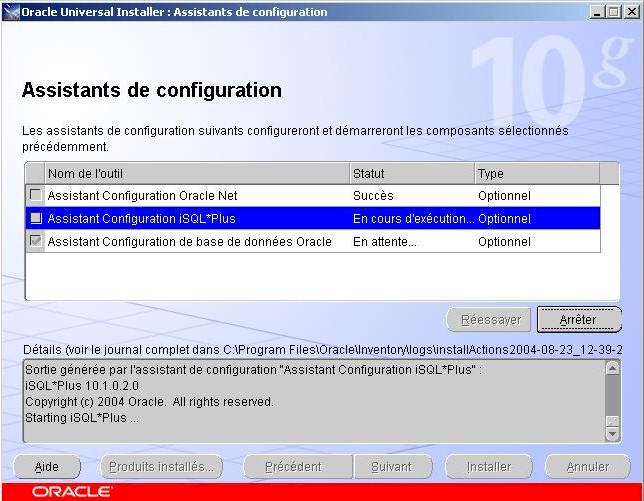Click the Arrêter button

coord(578,320)
